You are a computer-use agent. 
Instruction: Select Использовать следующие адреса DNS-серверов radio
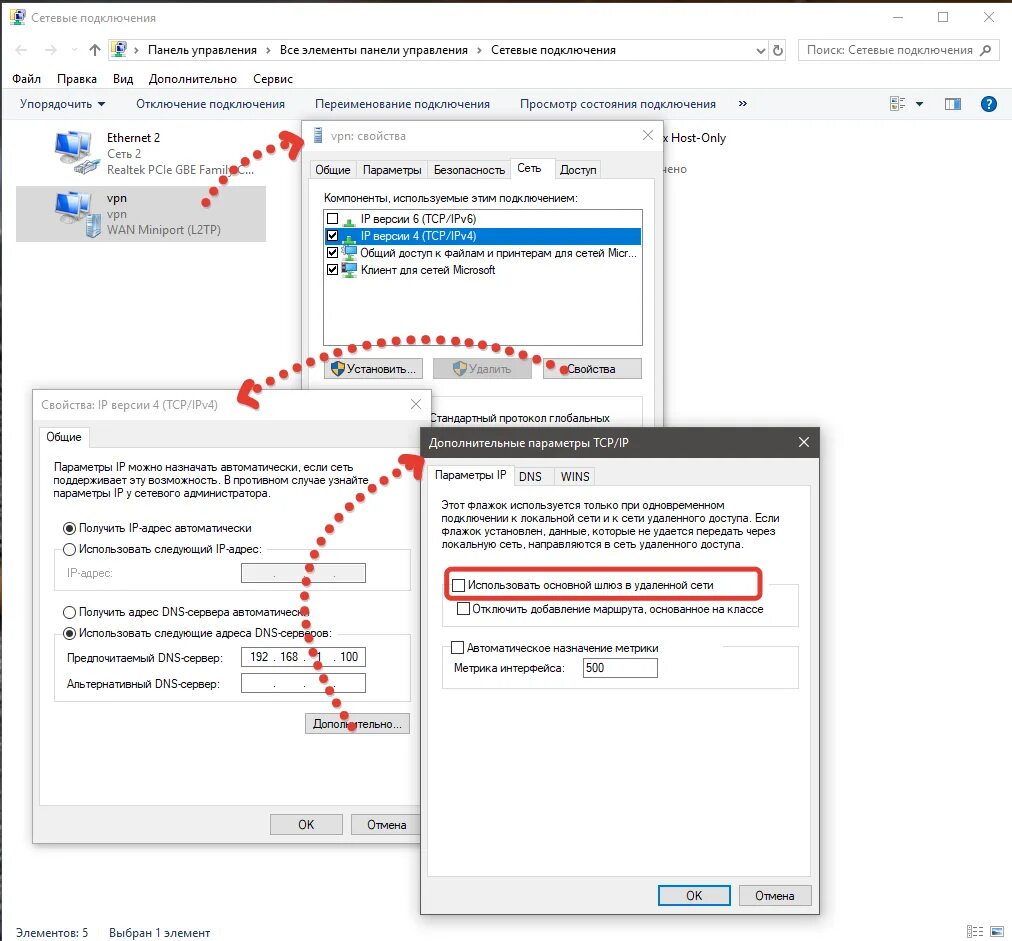[69, 633]
